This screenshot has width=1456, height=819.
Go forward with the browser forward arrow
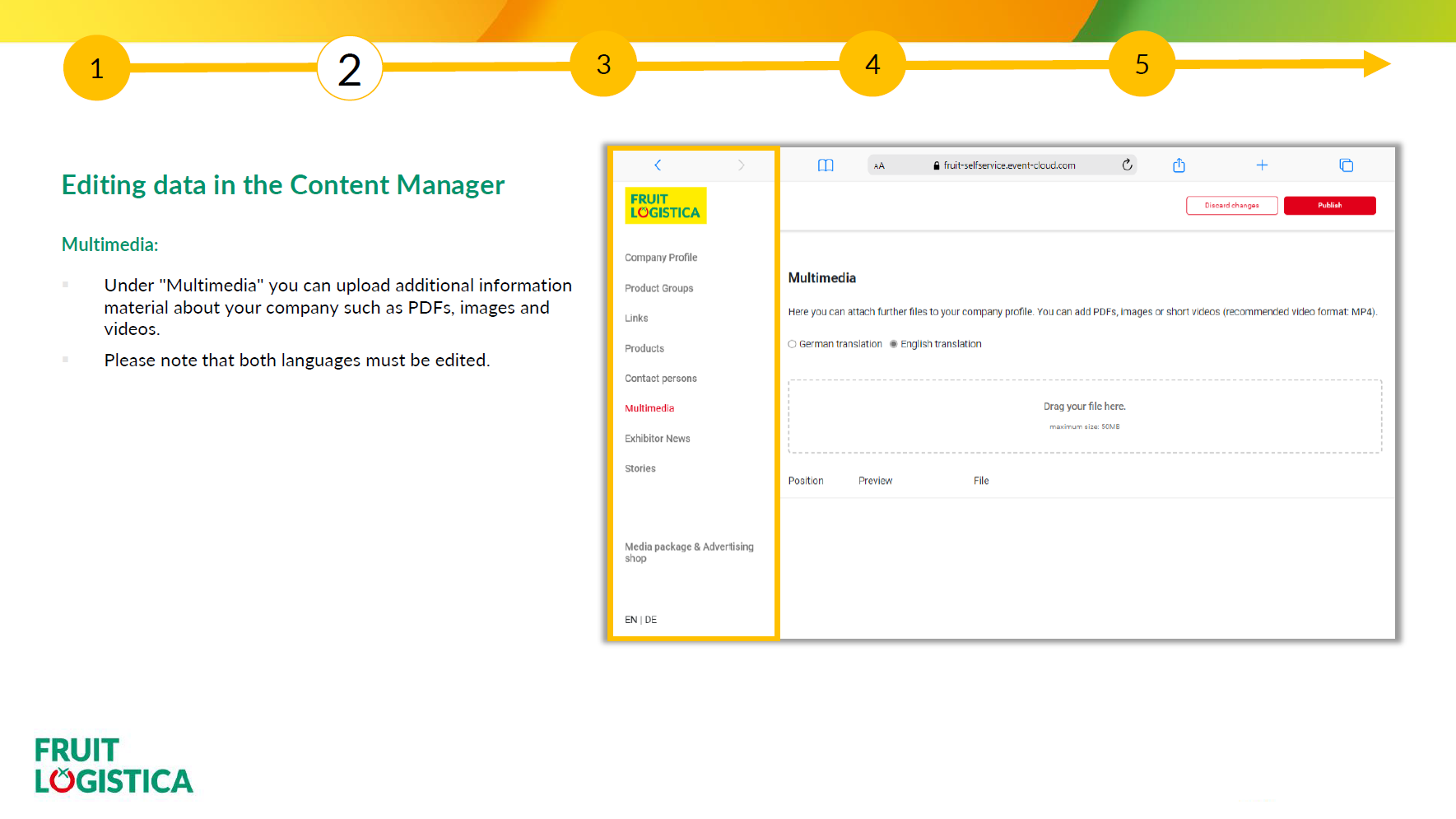click(x=741, y=165)
